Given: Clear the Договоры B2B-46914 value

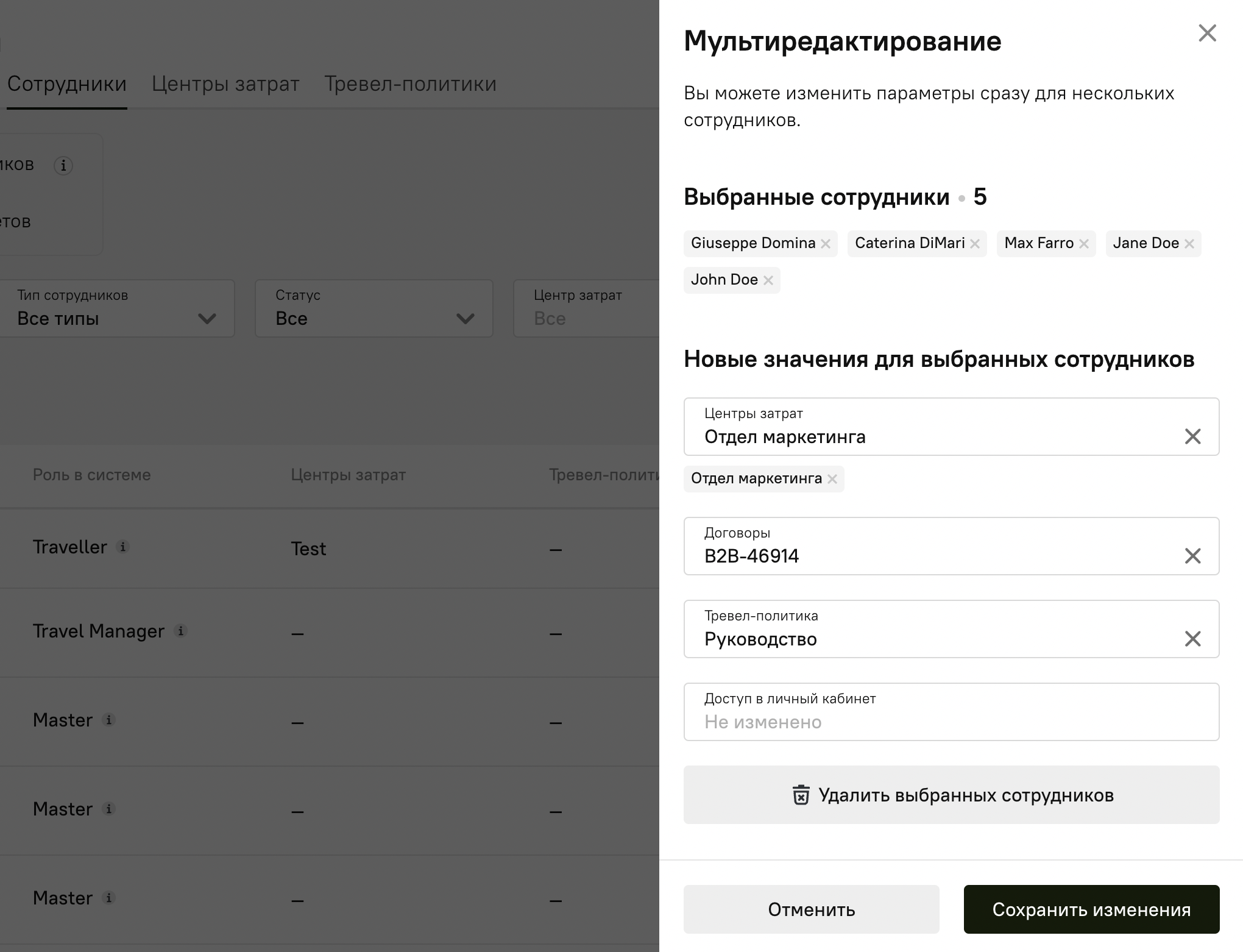Looking at the screenshot, I should [1192, 556].
